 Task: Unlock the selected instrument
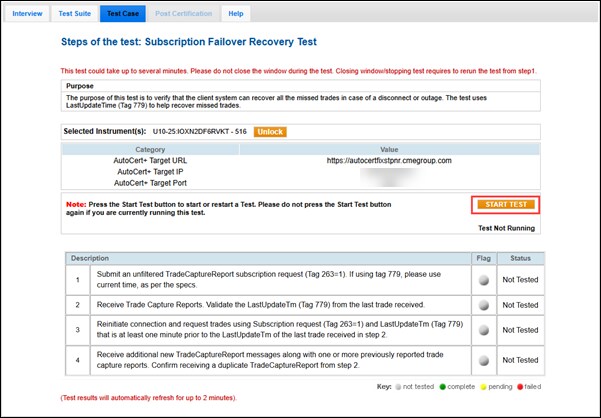pos(270,131)
